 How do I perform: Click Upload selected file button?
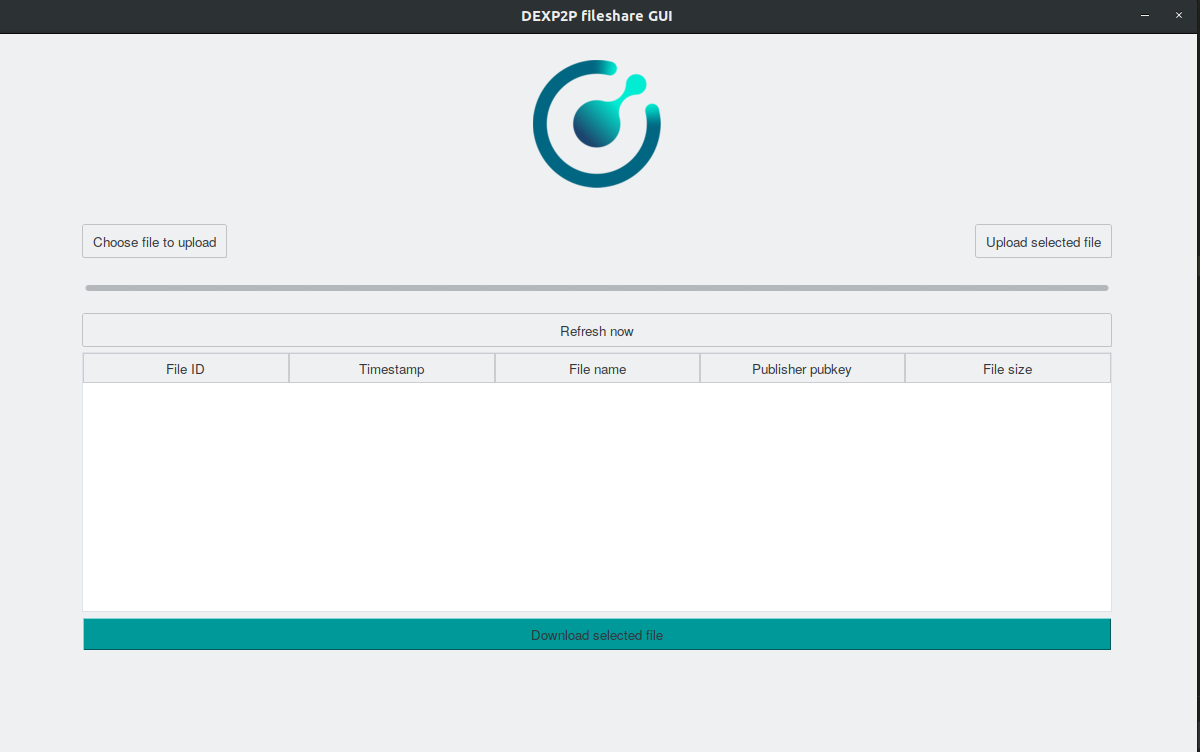click(x=1043, y=242)
